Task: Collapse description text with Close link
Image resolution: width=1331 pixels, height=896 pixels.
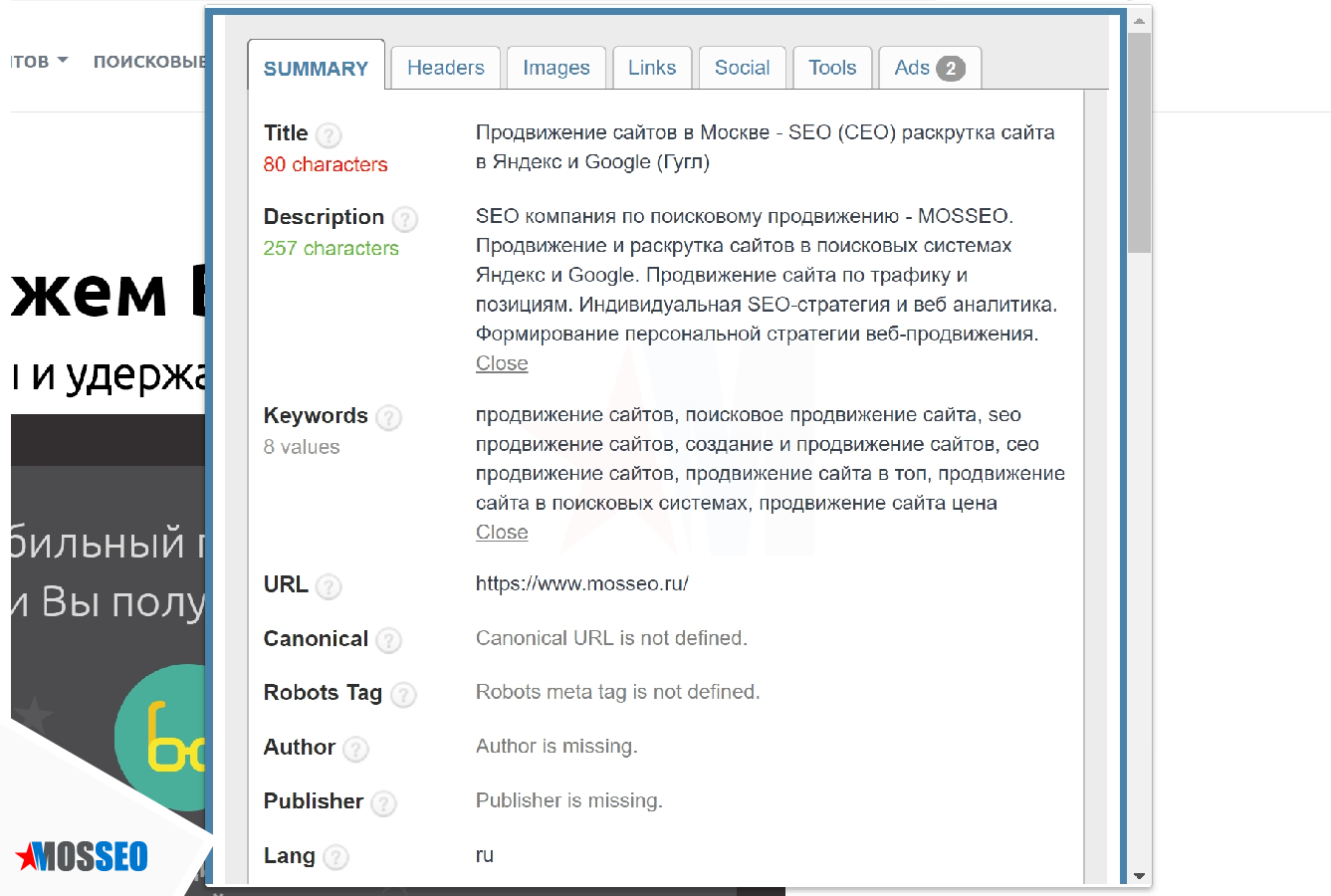Action: 502,363
